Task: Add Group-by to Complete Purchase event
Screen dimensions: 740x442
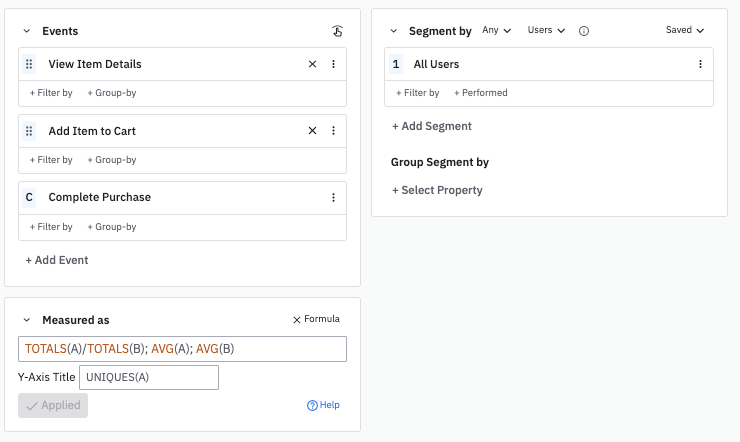Action: [112, 227]
